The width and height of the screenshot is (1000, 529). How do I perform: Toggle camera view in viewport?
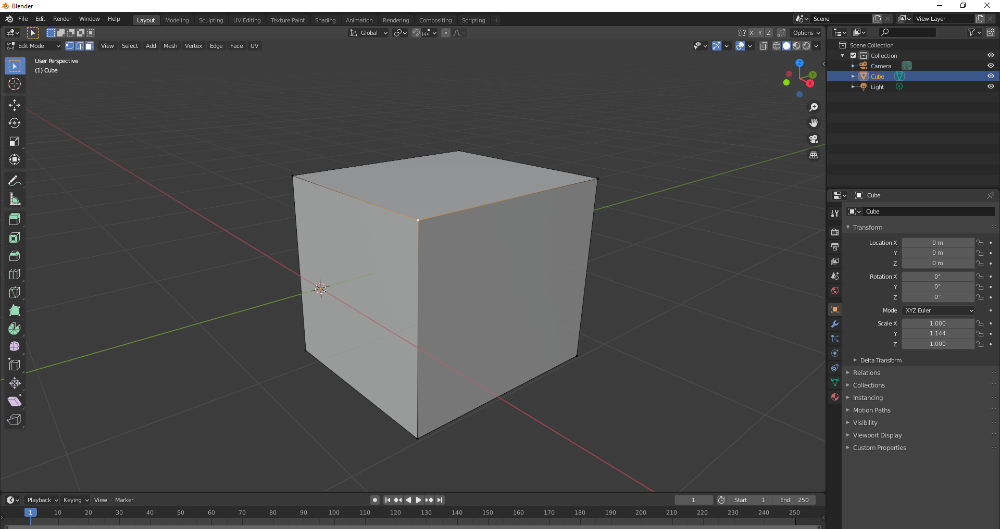(x=814, y=139)
